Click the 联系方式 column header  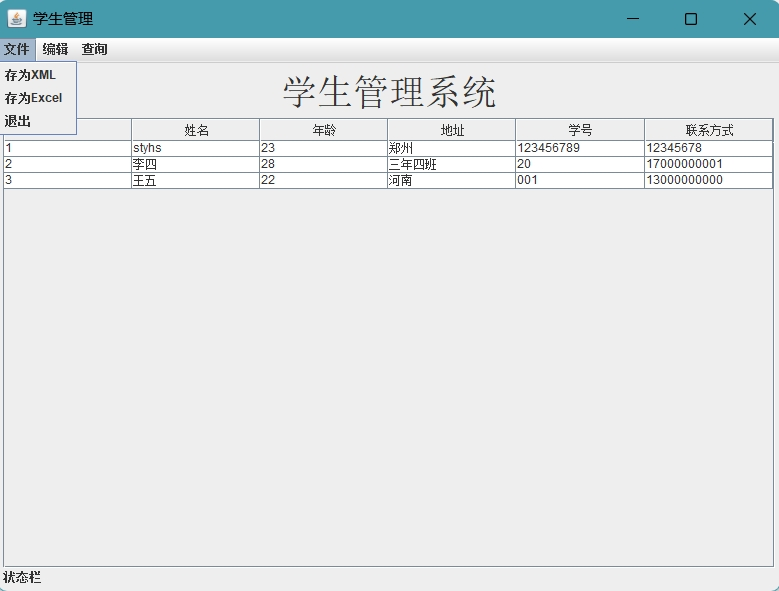click(x=708, y=130)
